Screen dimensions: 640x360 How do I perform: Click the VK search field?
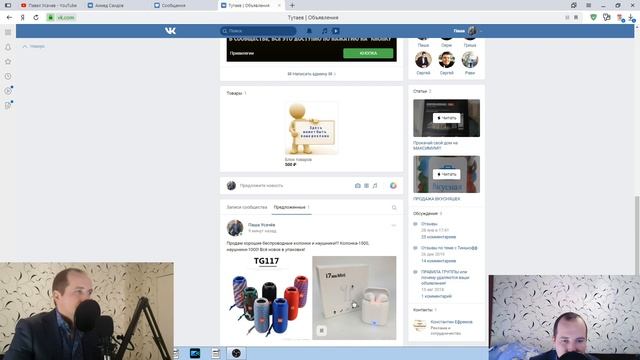258,31
